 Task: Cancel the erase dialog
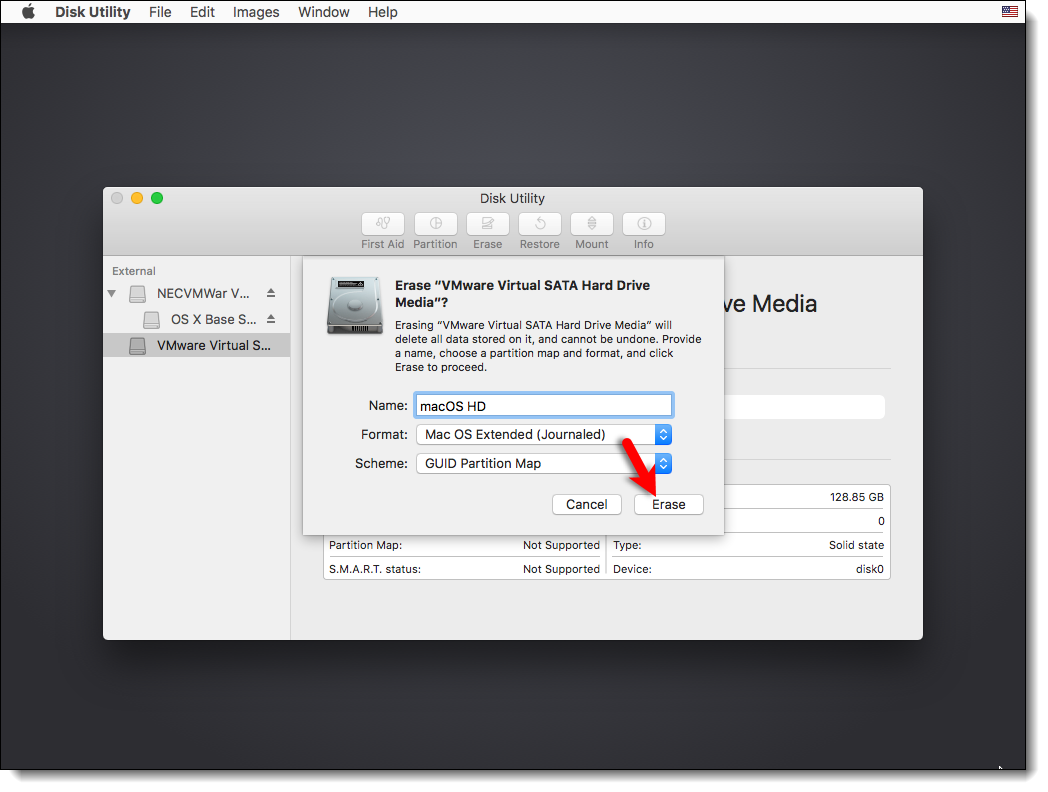[587, 505]
